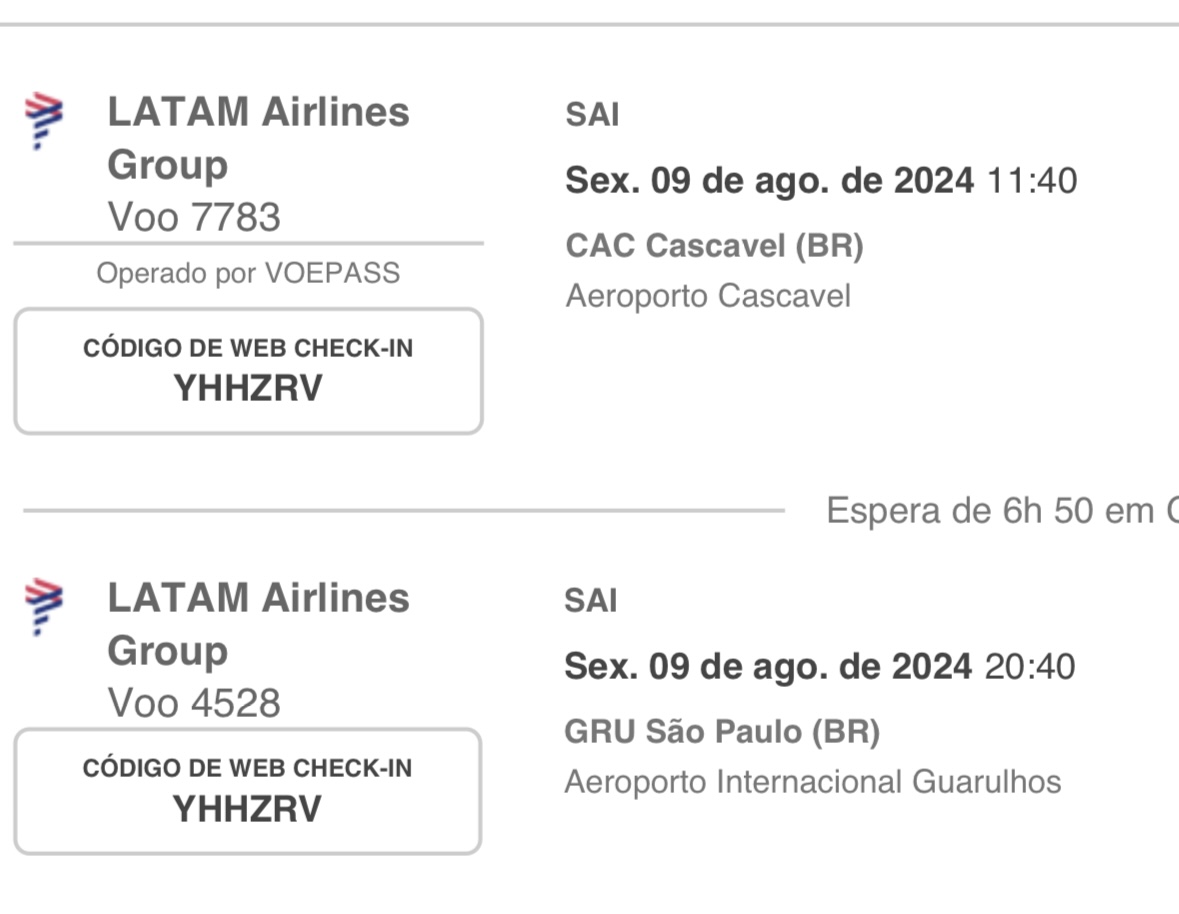Click the second 'SAI' departure label

point(591,601)
